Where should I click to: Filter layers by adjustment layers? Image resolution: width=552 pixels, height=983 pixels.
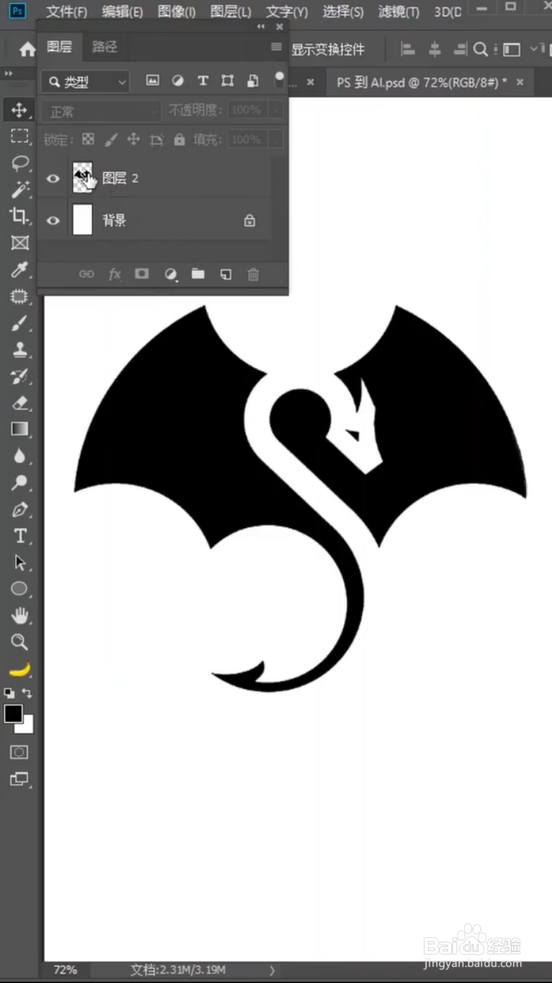pyautogui.click(x=178, y=80)
